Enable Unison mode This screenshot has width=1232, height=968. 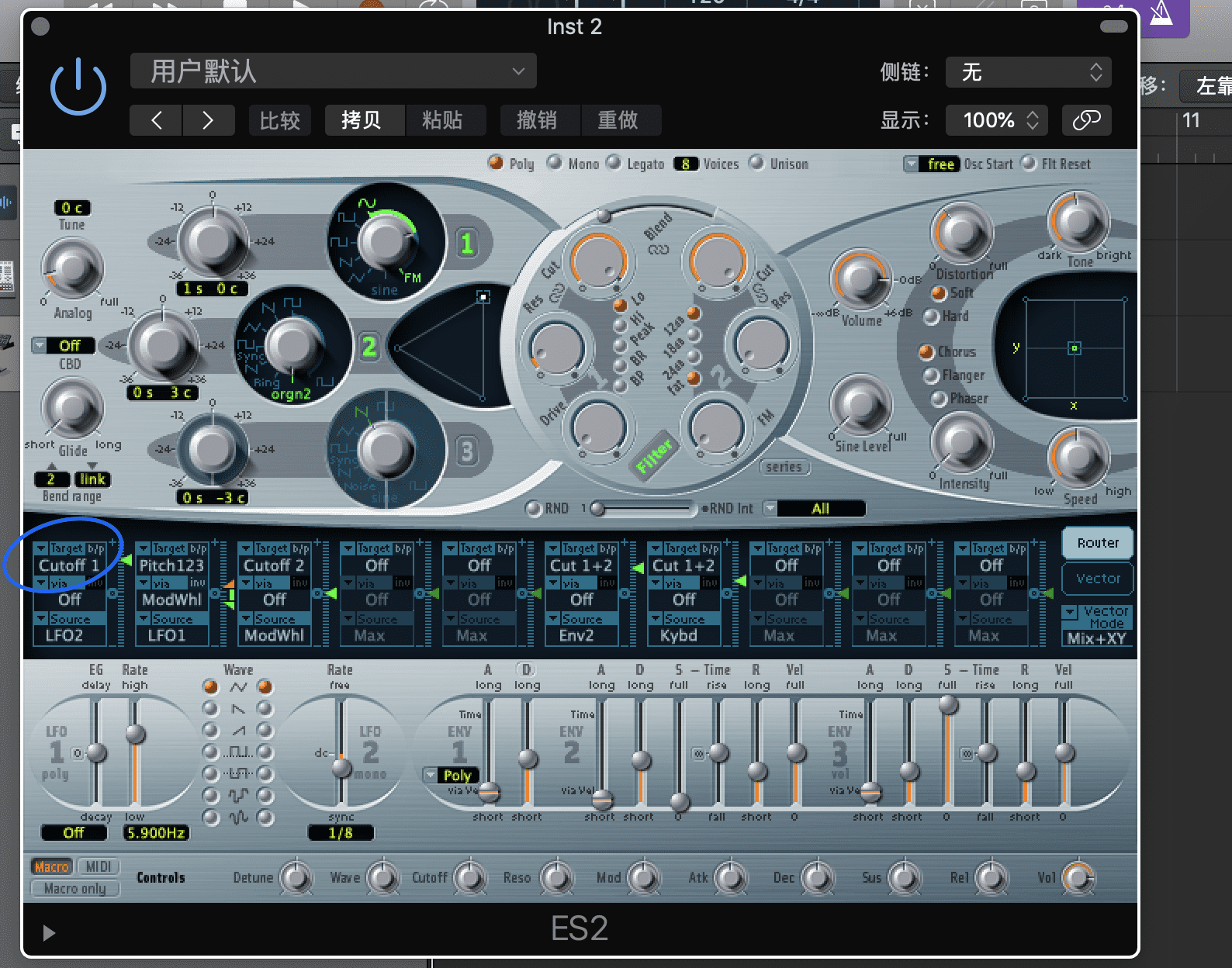pos(756,163)
